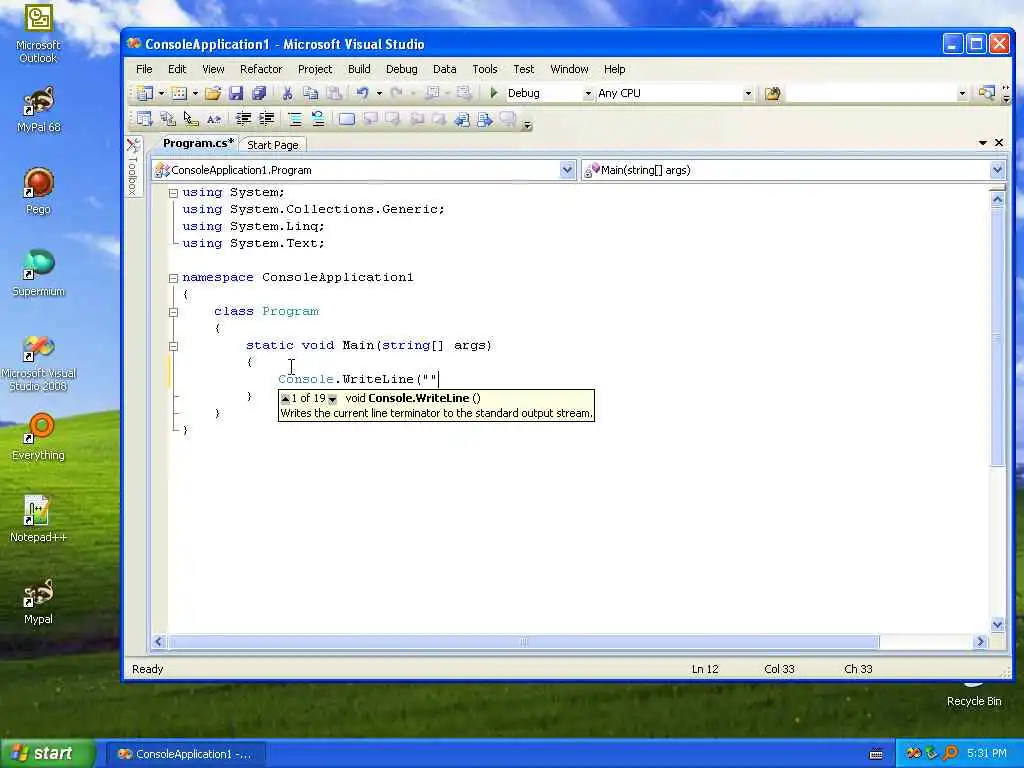Click horizontal scrollbar right arrow
1024x768 pixels.
coord(980,642)
